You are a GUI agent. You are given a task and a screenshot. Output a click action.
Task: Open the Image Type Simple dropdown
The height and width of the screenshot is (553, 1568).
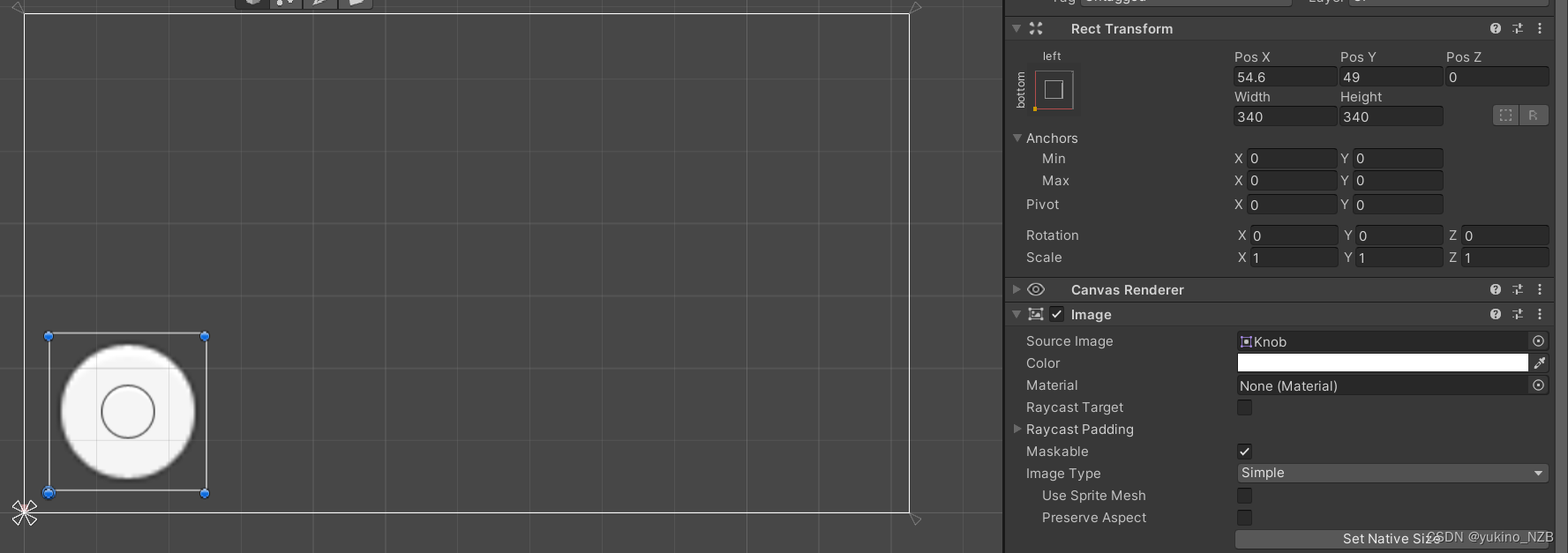(1392, 473)
